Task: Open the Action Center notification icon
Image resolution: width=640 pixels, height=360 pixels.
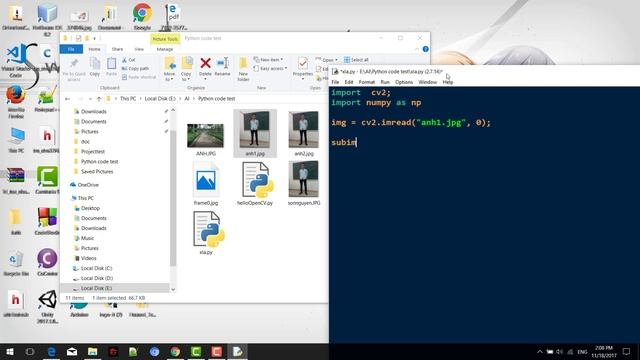Action: coord(627,351)
